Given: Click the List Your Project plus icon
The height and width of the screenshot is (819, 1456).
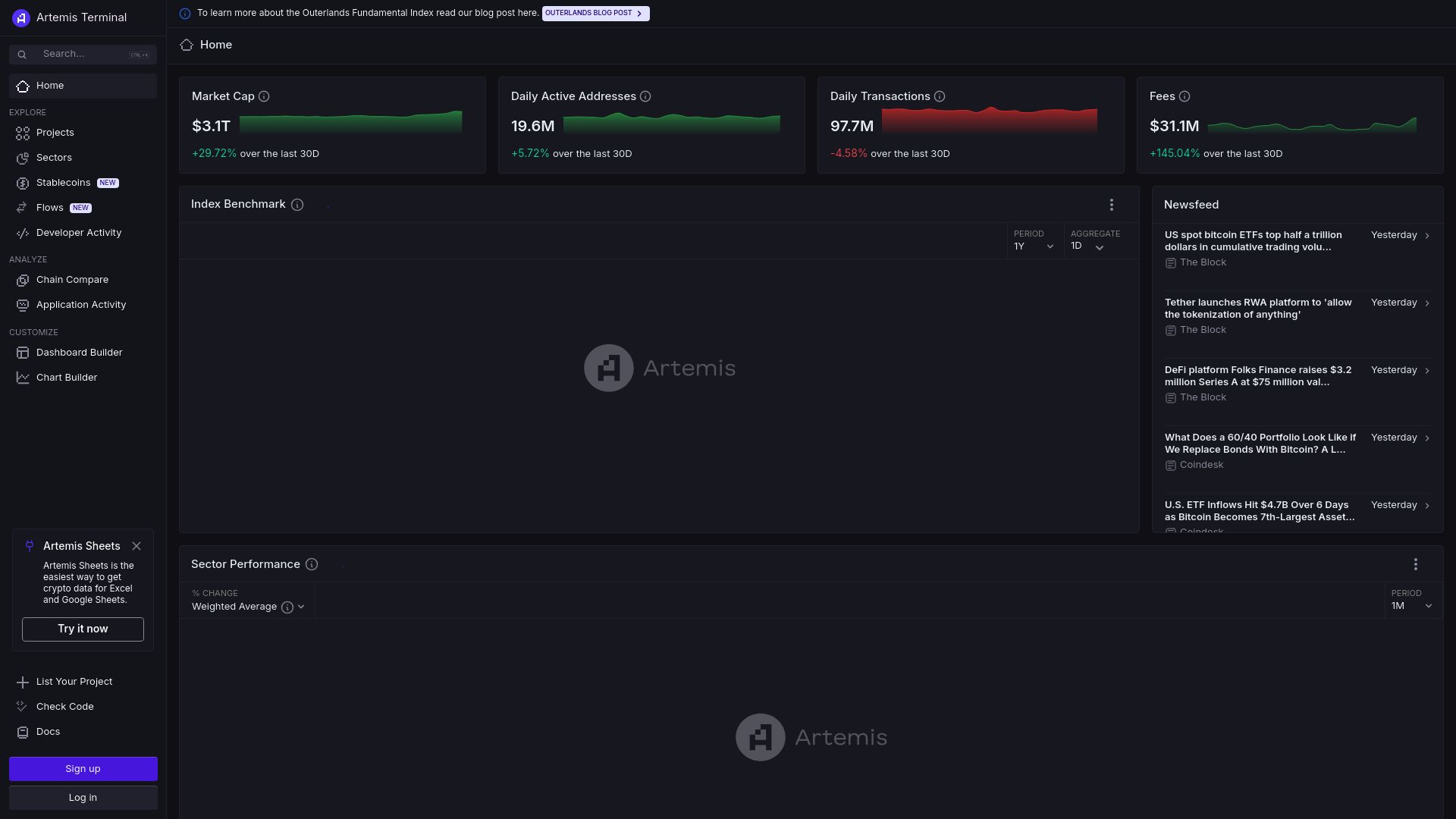Looking at the screenshot, I should pyautogui.click(x=23, y=682).
